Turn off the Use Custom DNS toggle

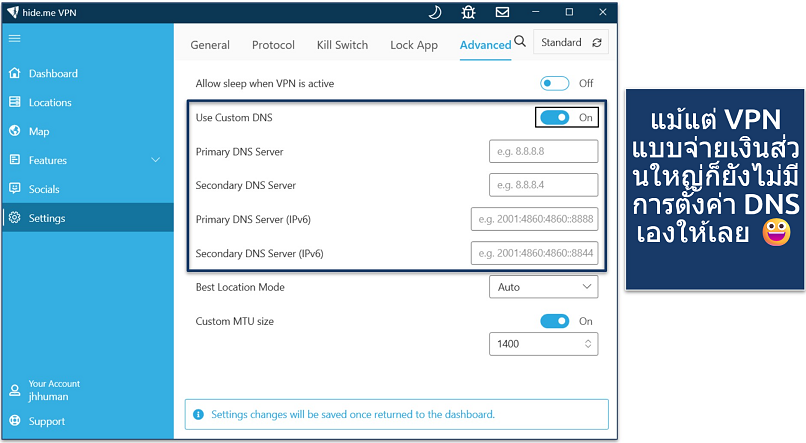(x=554, y=117)
